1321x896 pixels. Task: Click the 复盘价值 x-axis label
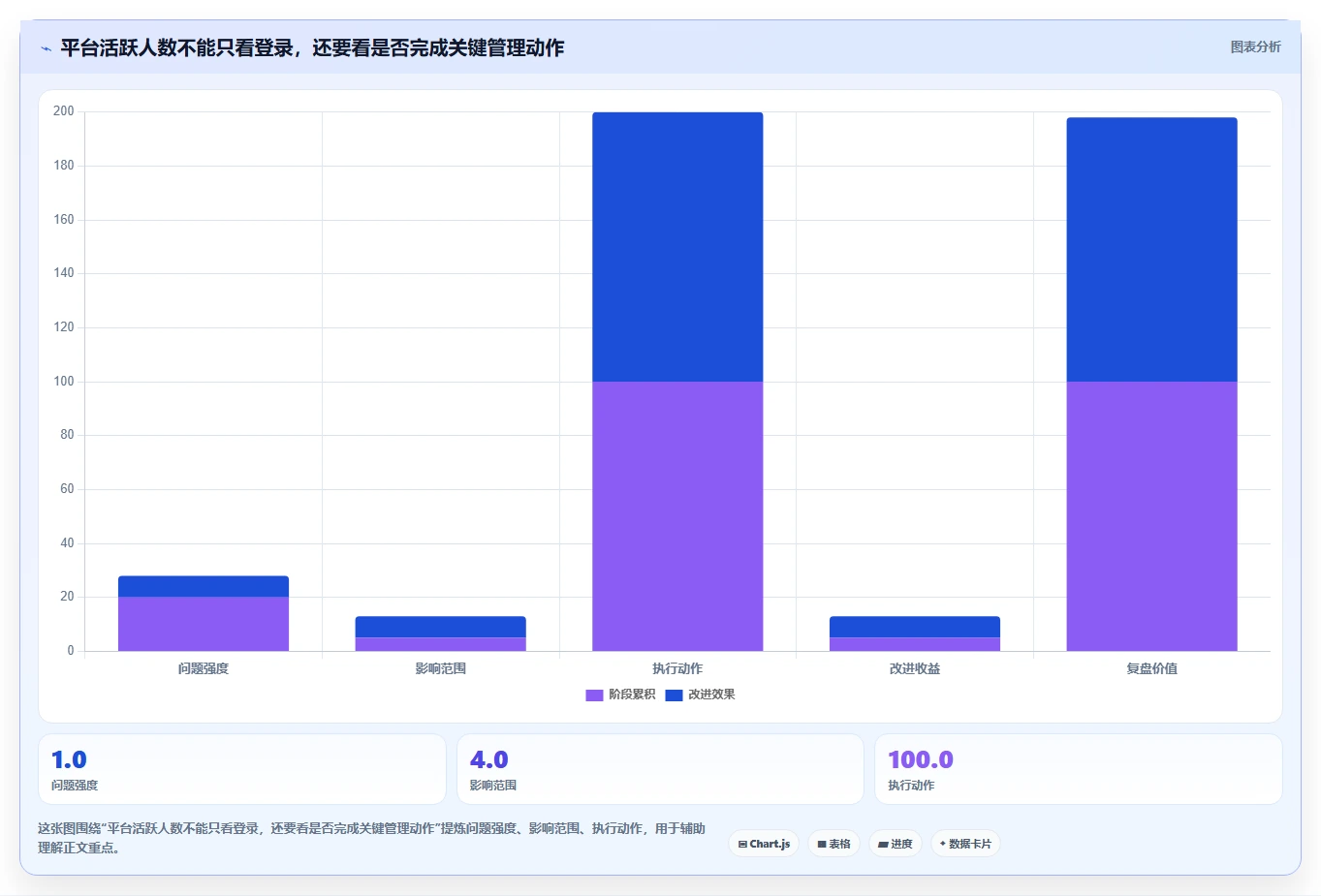[1151, 668]
